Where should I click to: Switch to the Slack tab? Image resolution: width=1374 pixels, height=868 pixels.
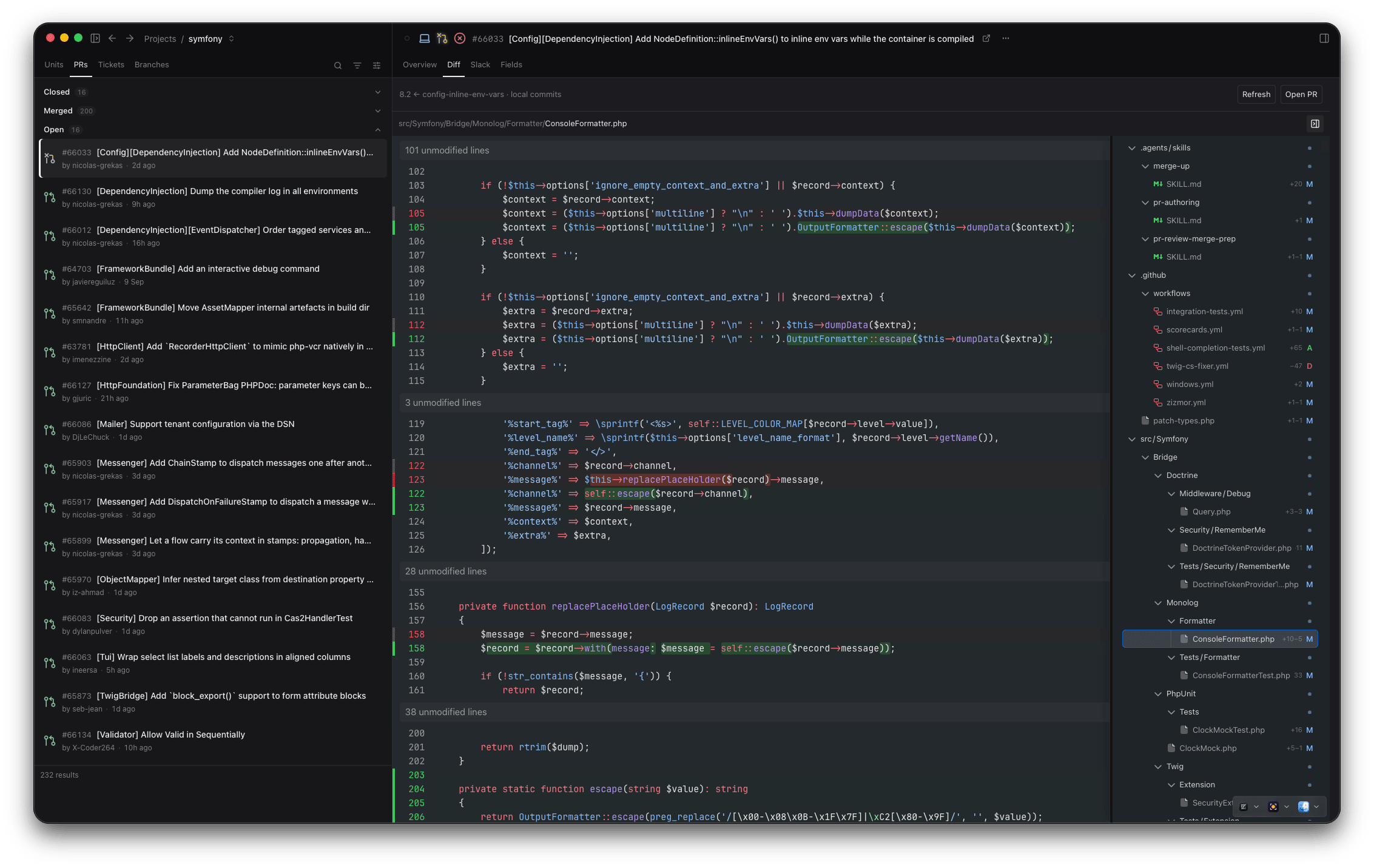tap(480, 65)
